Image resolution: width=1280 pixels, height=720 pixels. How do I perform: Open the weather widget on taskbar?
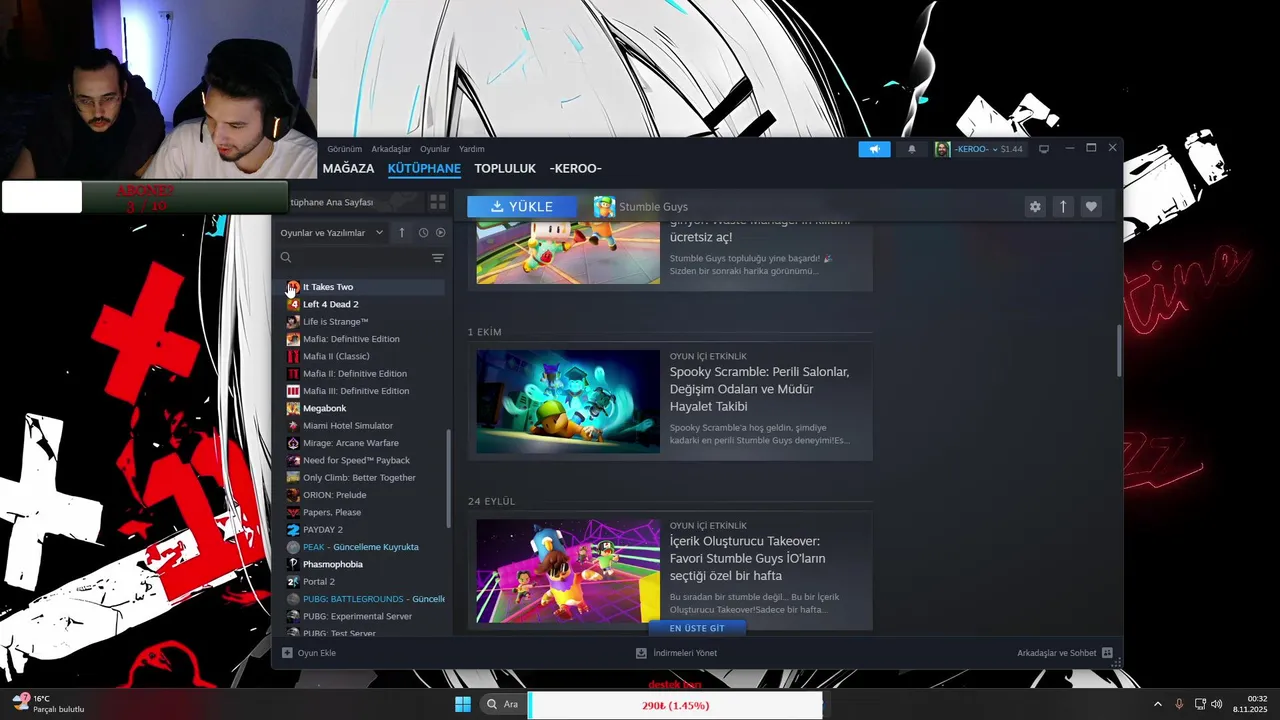48,704
